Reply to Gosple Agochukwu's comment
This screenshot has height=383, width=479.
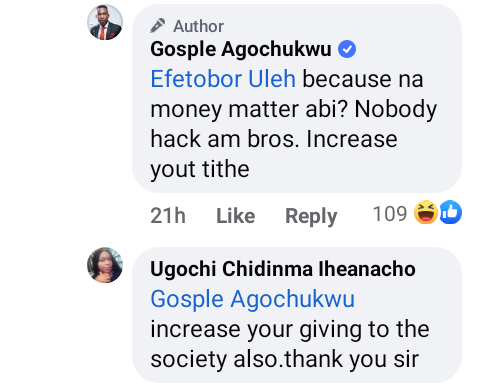[311, 216]
